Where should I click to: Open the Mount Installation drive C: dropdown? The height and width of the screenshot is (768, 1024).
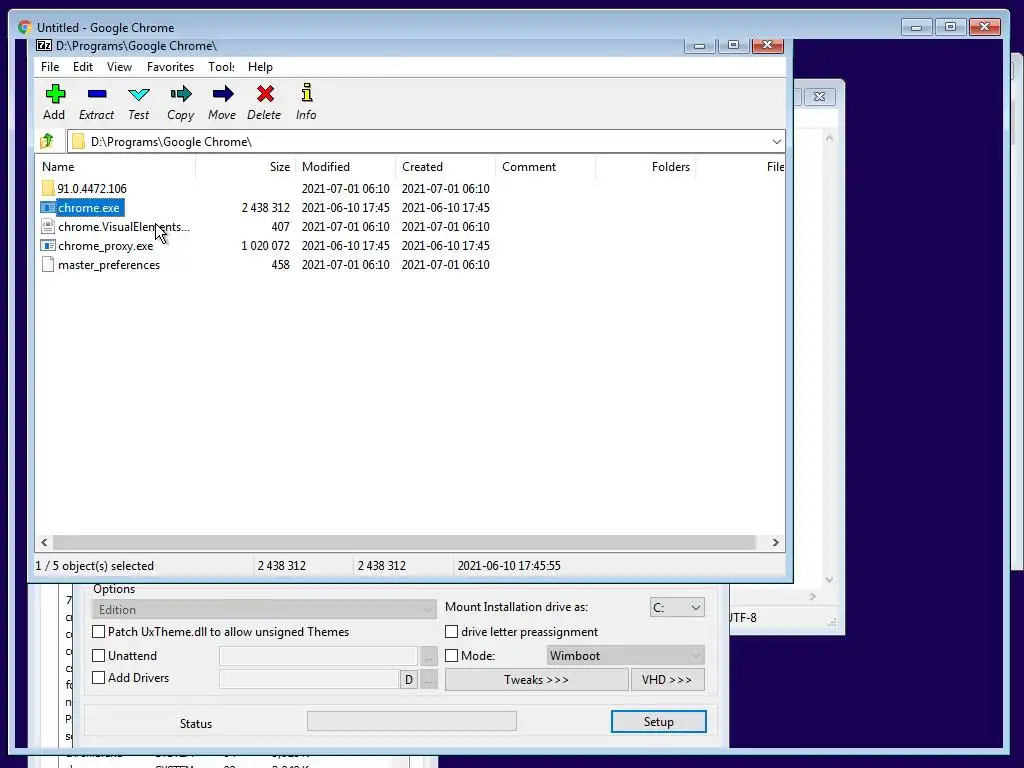(x=677, y=607)
